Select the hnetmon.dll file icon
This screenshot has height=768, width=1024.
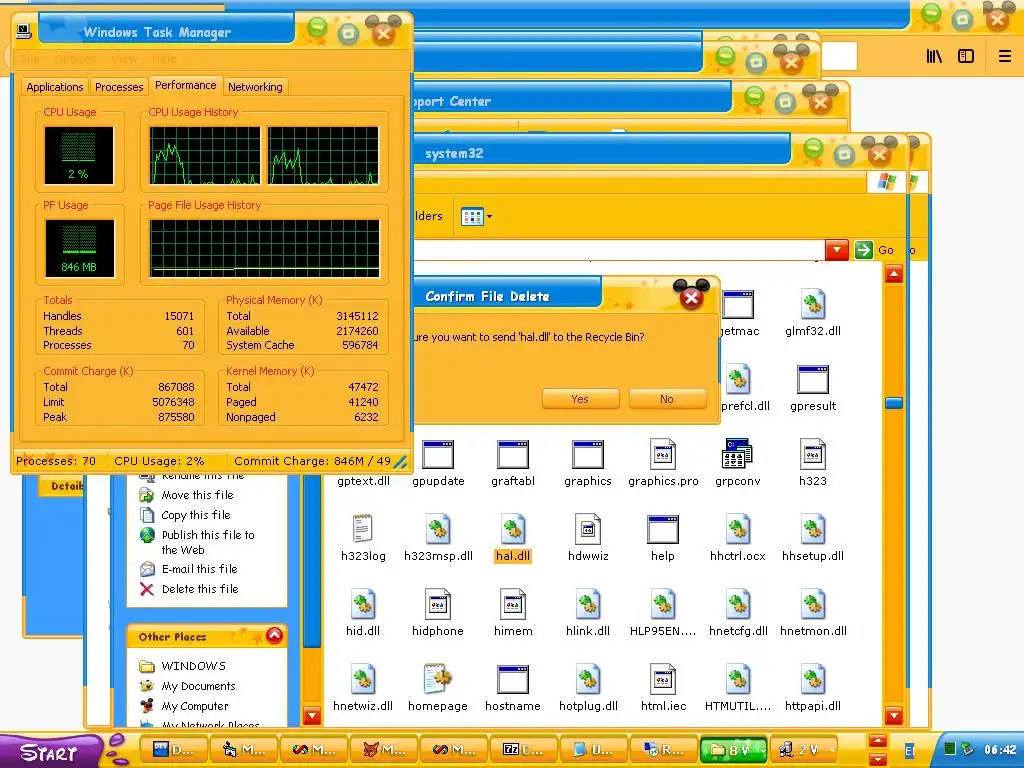(x=812, y=604)
